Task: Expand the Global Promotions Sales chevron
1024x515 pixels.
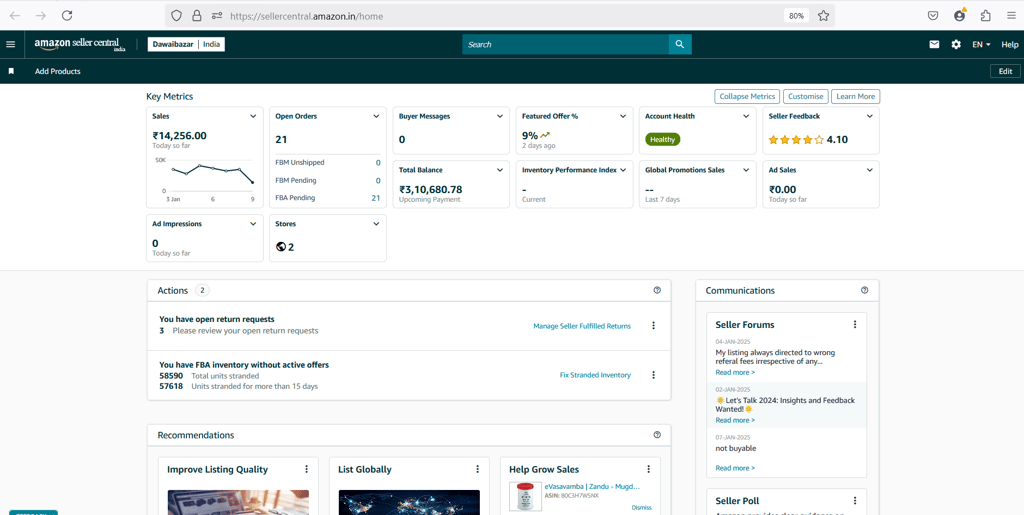Action: pyautogui.click(x=746, y=170)
